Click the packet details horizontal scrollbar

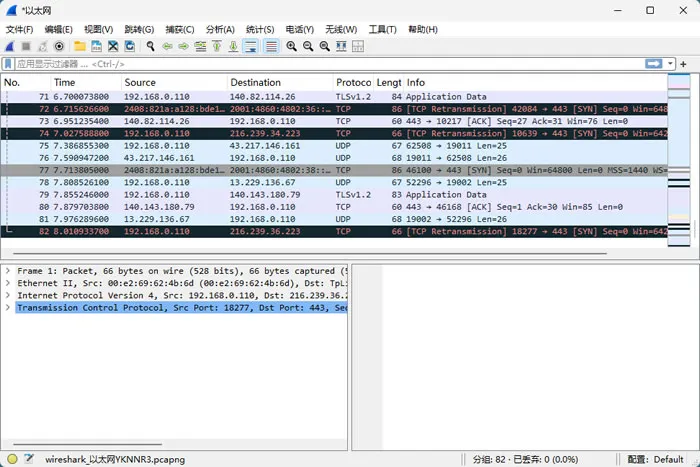pyautogui.click(x=88, y=444)
